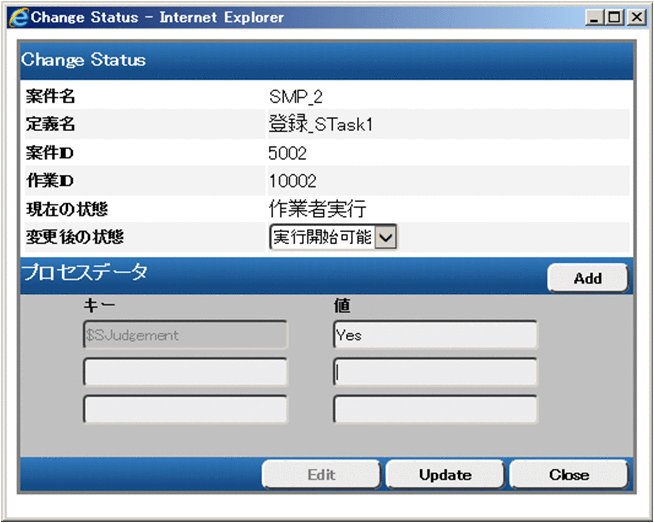Click the second row key field
Screen dimensions: 654x523
185,372
